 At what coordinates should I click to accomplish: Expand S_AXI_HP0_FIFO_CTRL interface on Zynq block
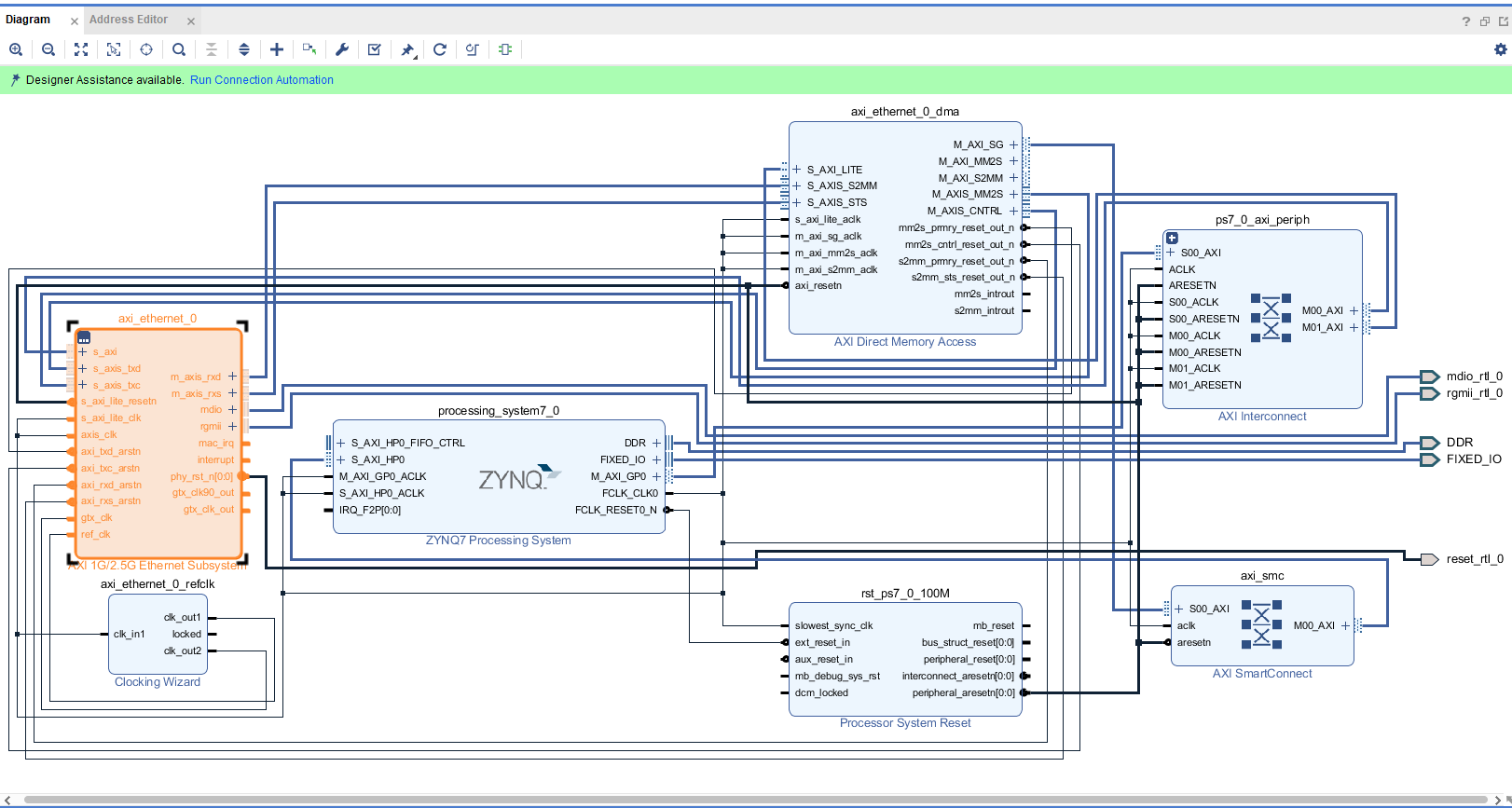point(341,443)
